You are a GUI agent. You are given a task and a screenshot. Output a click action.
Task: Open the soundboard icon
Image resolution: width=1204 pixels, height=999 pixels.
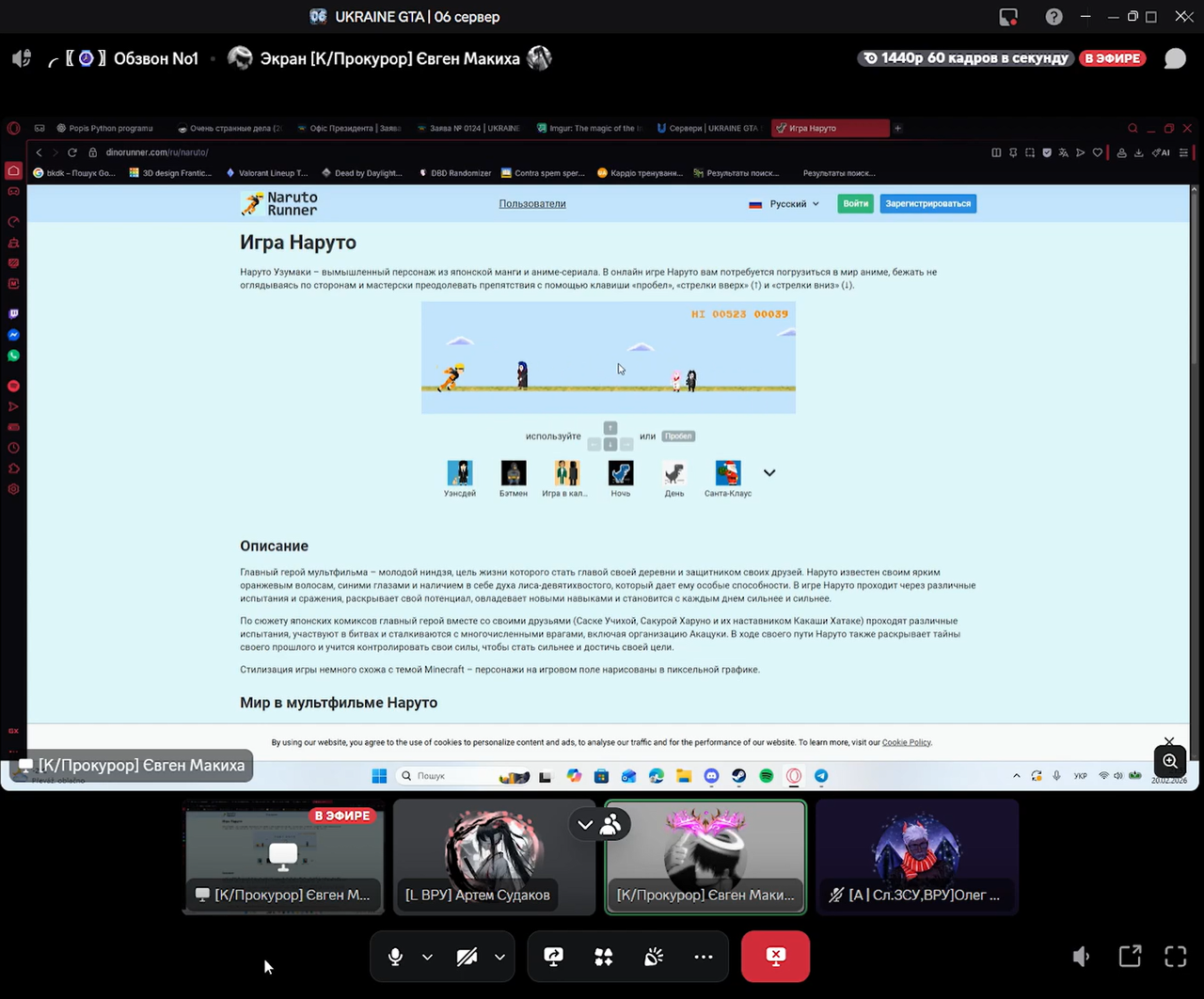(x=654, y=957)
